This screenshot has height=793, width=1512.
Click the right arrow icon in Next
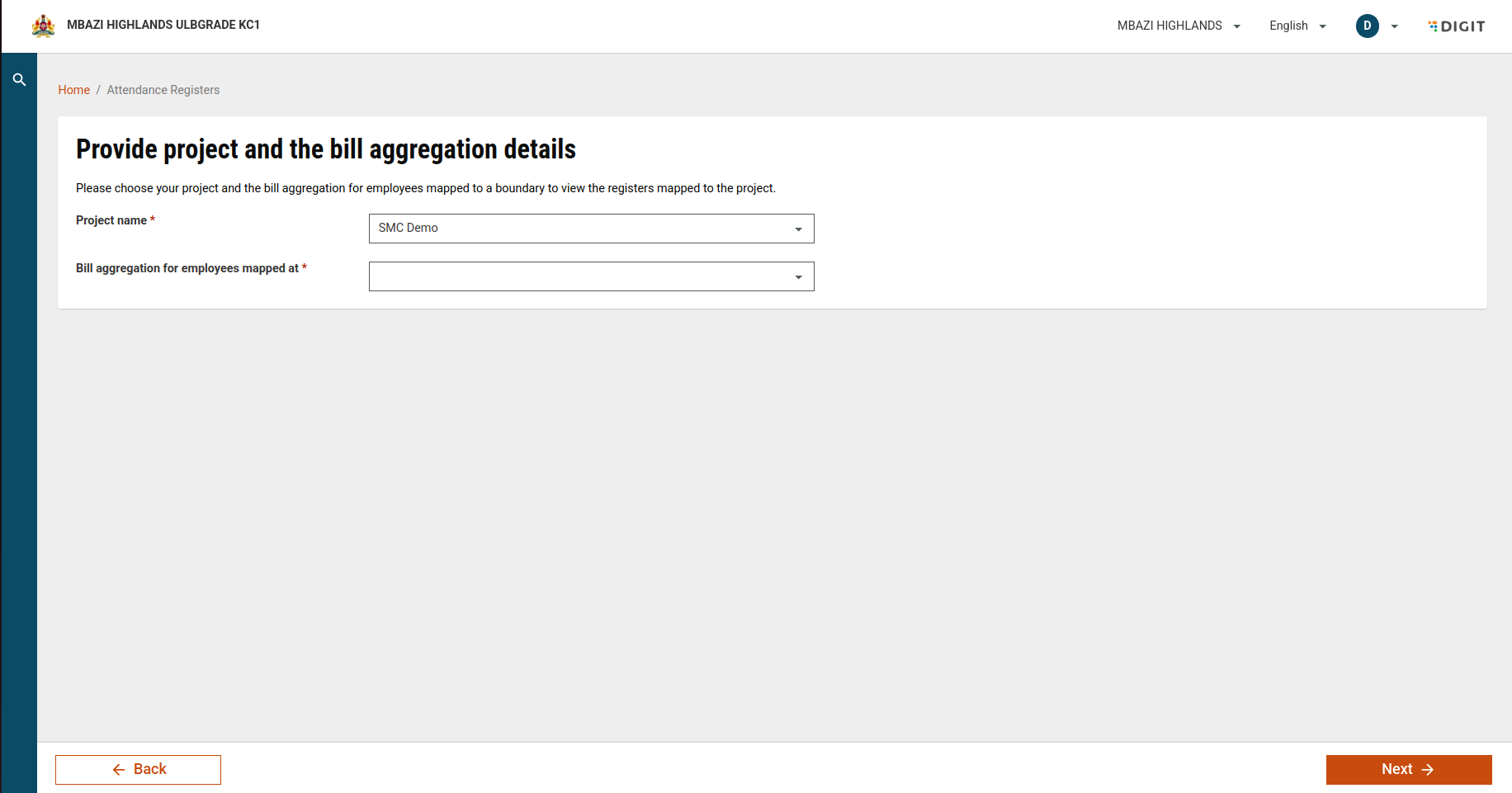tap(1428, 770)
